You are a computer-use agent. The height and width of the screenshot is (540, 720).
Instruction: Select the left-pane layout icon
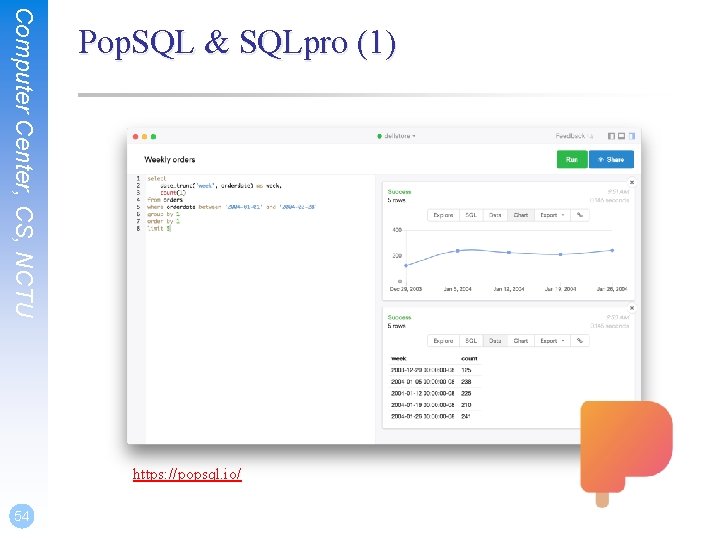coord(611,136)
